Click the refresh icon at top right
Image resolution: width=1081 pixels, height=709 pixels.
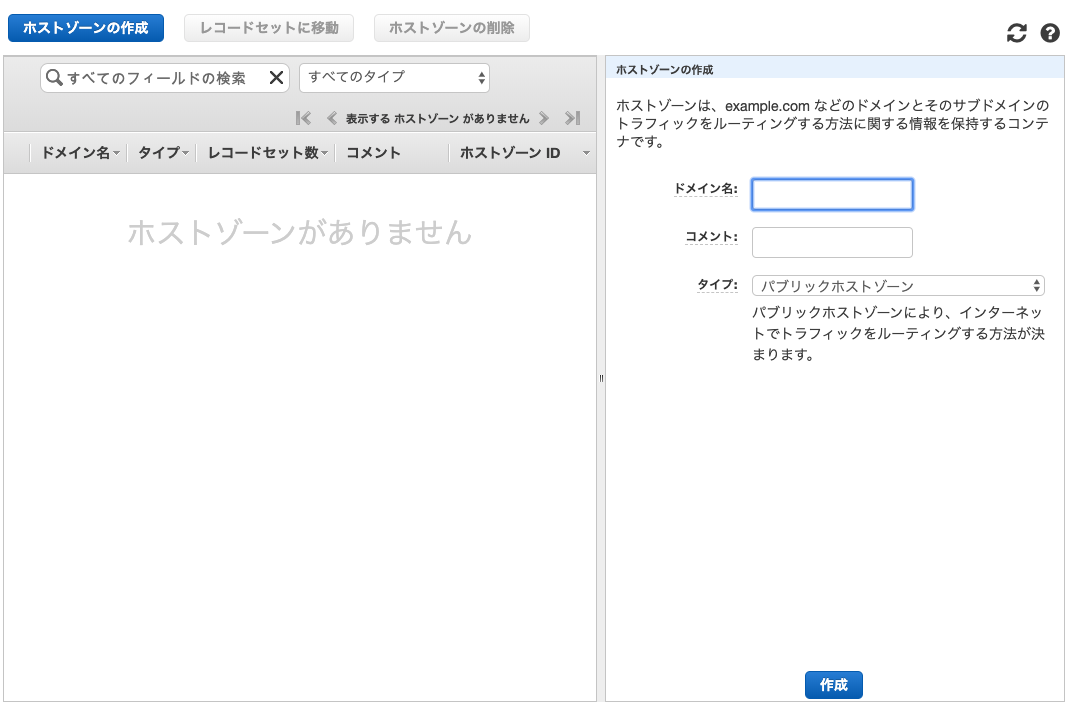tap(1017, 33)
